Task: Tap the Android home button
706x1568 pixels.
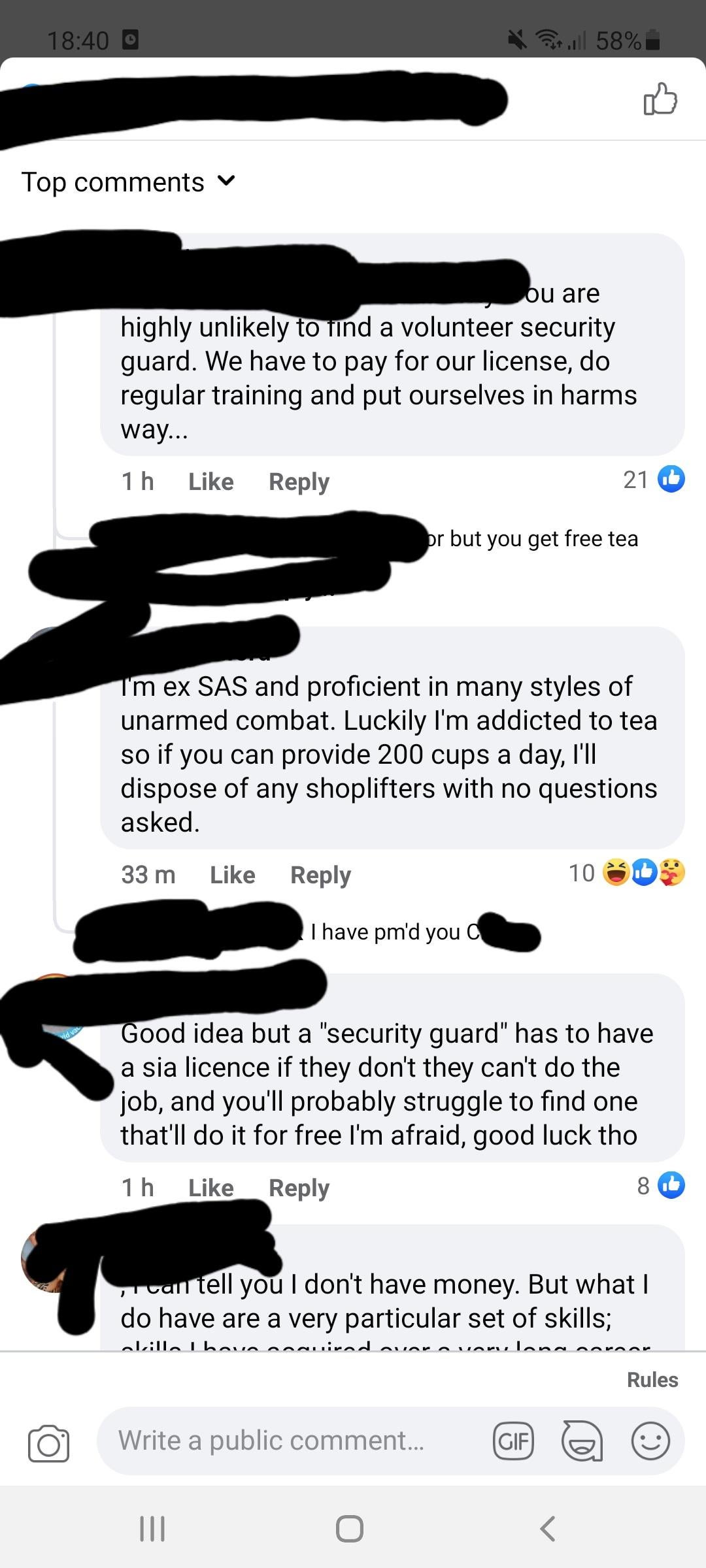Action: [x=350, y=1528]
